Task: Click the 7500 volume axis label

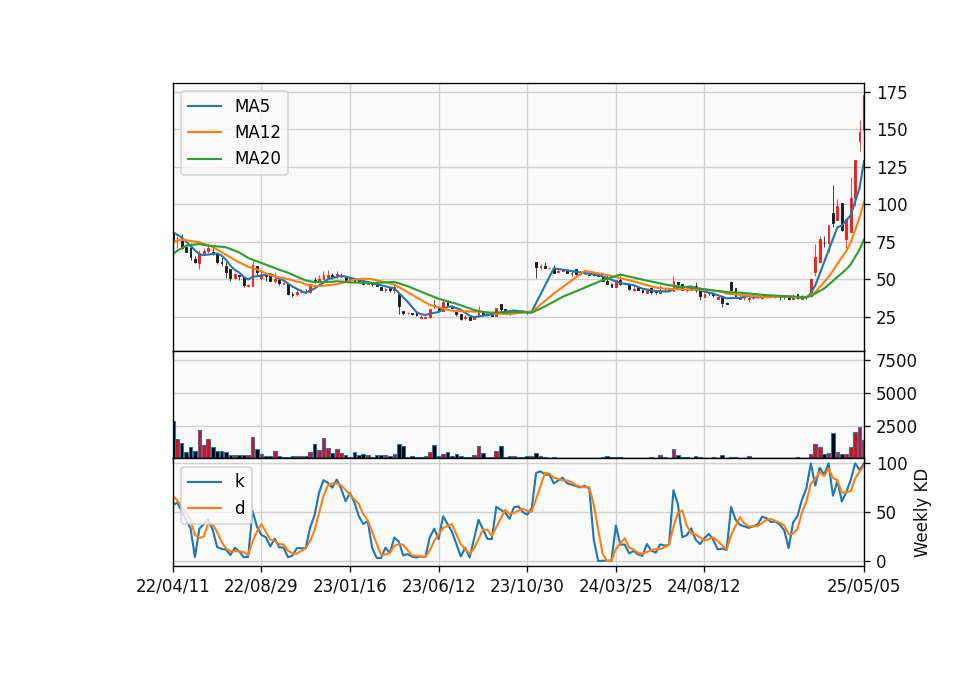Action: (x=897, y=361)
